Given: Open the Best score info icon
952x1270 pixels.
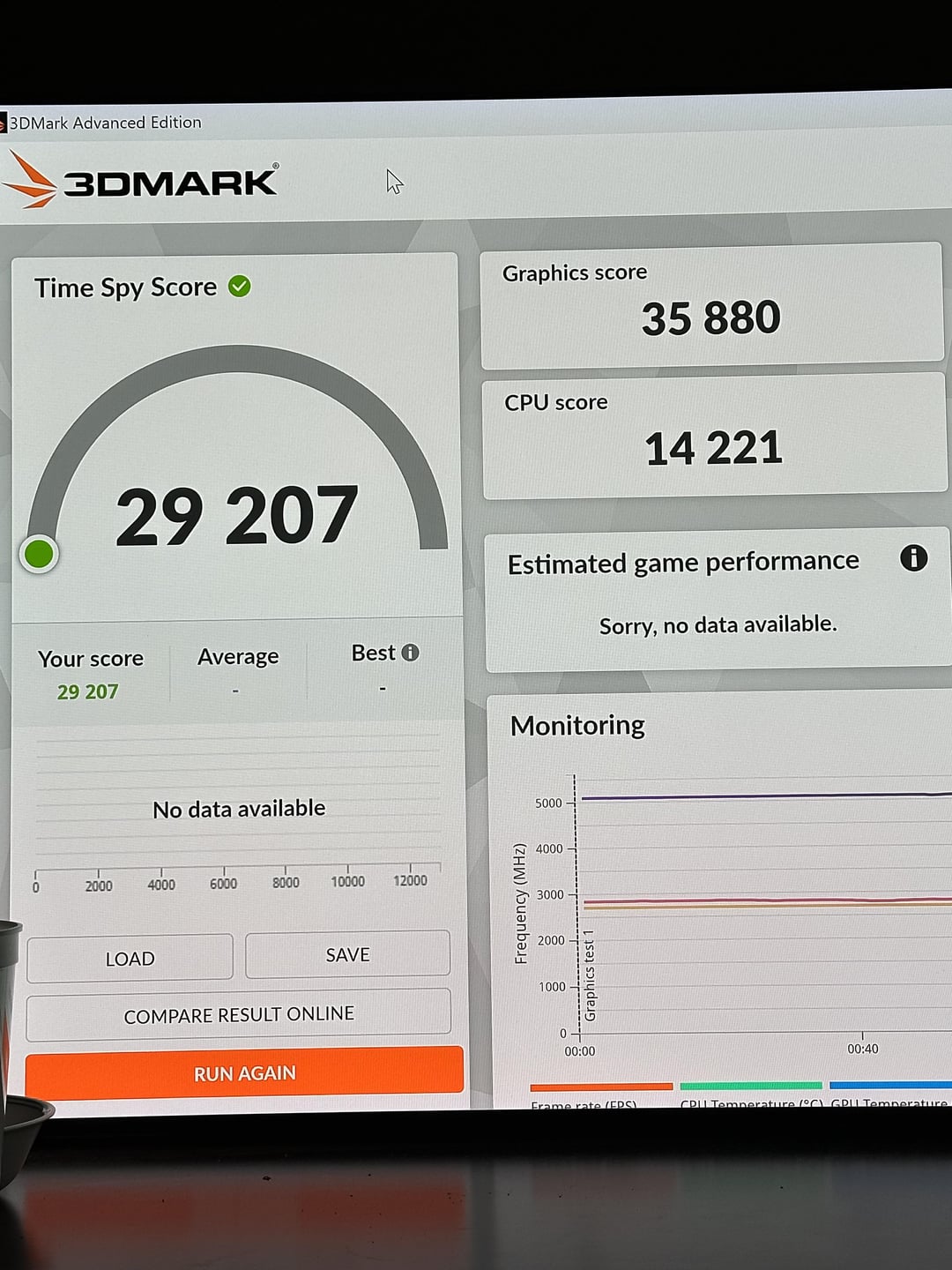Looking at the screenshot, I should coord(410,653).
